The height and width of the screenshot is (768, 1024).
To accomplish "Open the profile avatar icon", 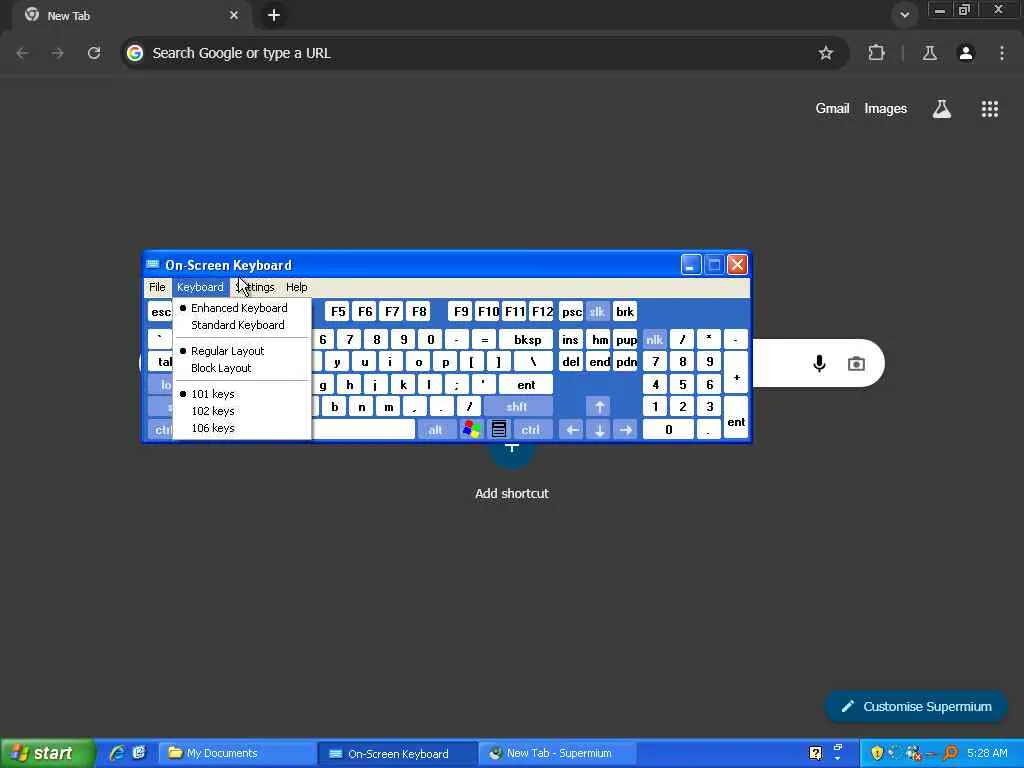I will coord(966,53).
